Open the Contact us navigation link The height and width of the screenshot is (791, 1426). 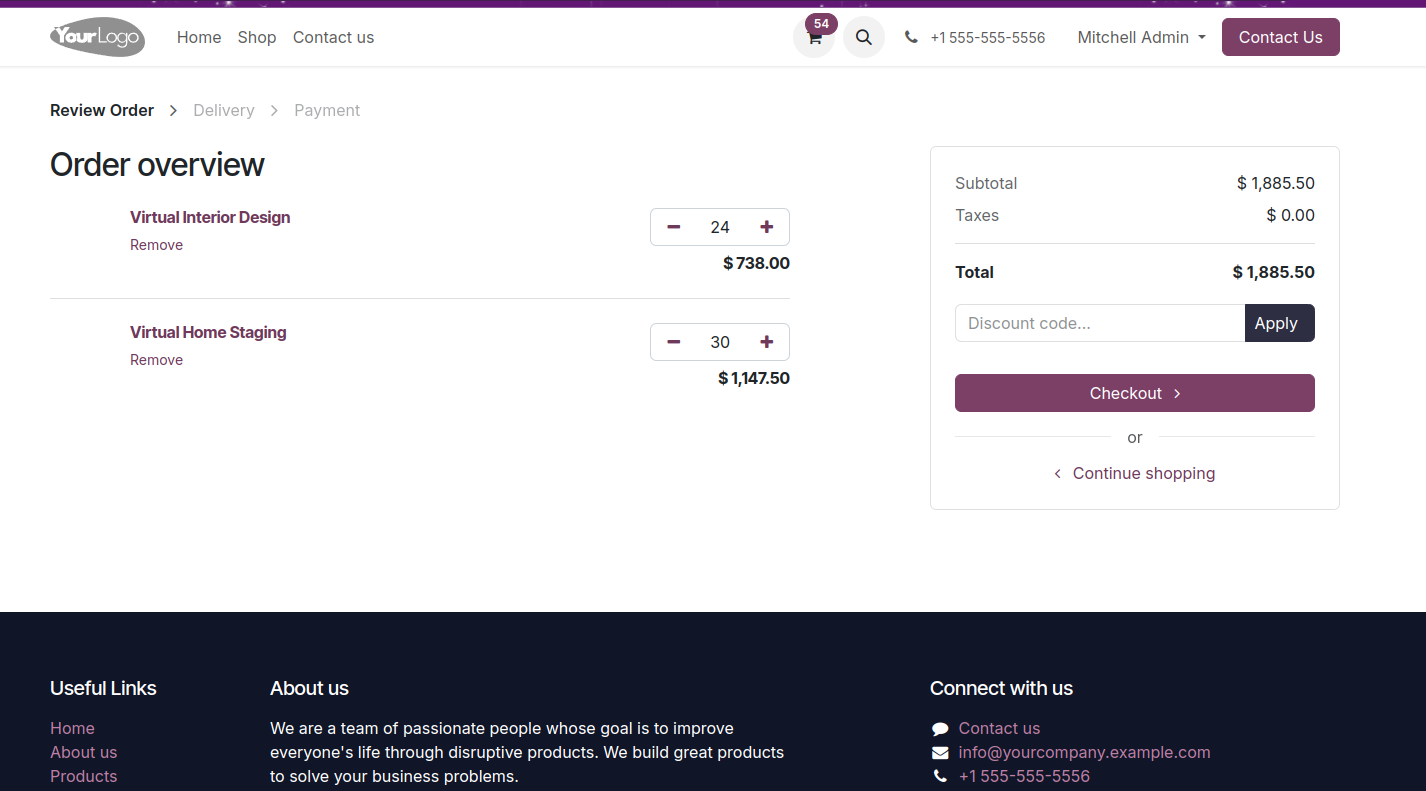(x=333, y=38)
